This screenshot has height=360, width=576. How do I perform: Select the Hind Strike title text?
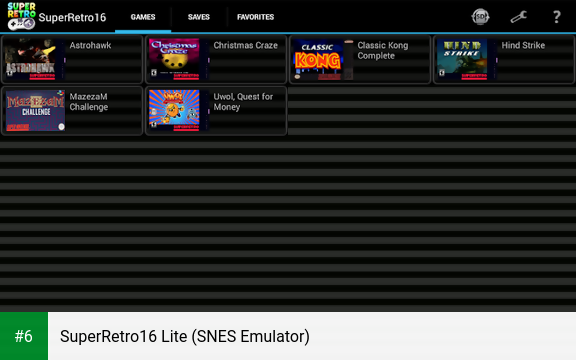coord(523,46)
